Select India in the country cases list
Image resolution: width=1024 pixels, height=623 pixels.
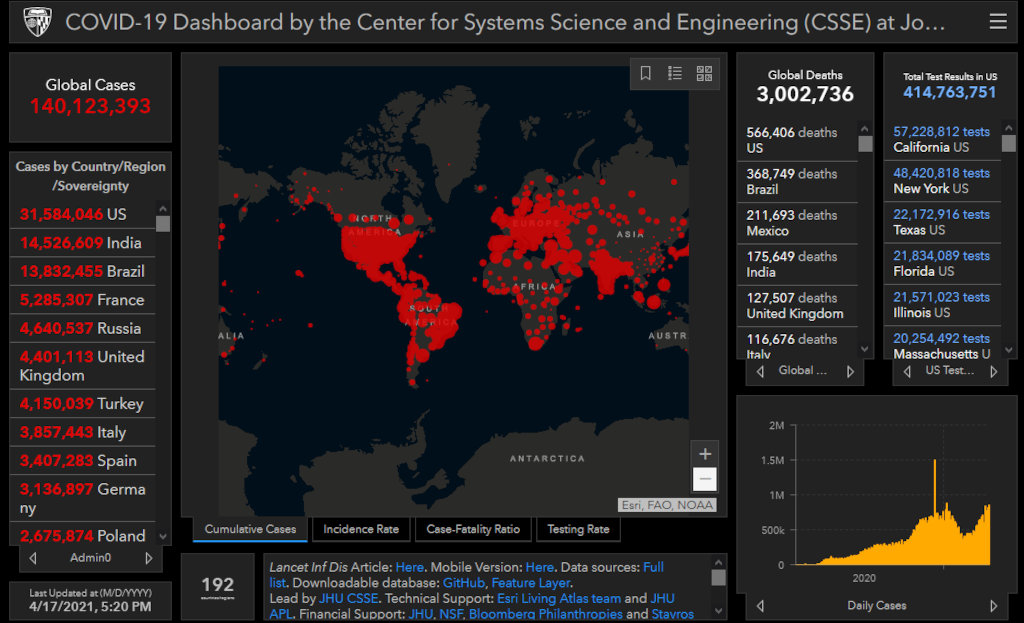pyautogui.click(x=83, y=243)
